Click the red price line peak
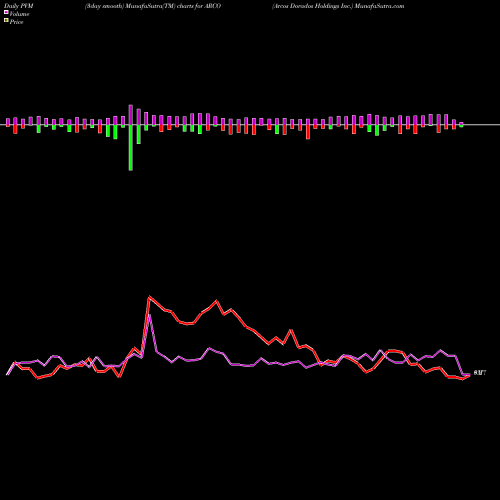The height and width of the screenshot is (500, 500). coord(149,297)
